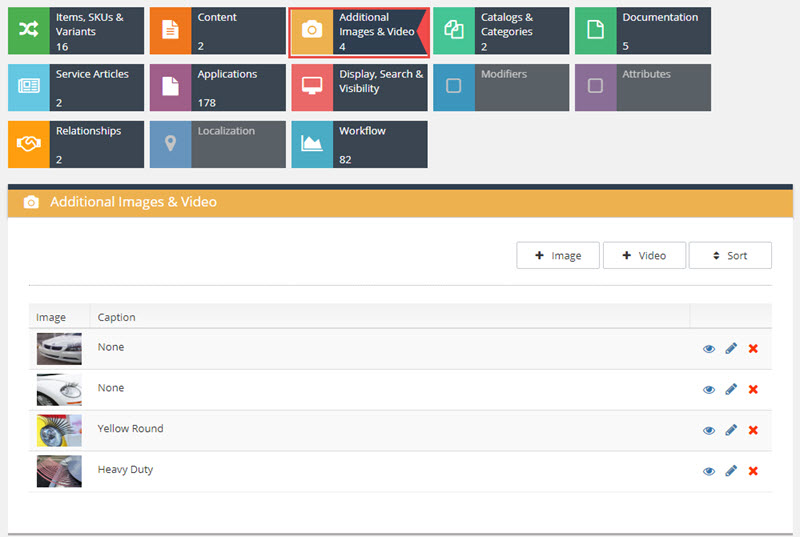Edit the second None-caption row with pencil

coord(731,389)
